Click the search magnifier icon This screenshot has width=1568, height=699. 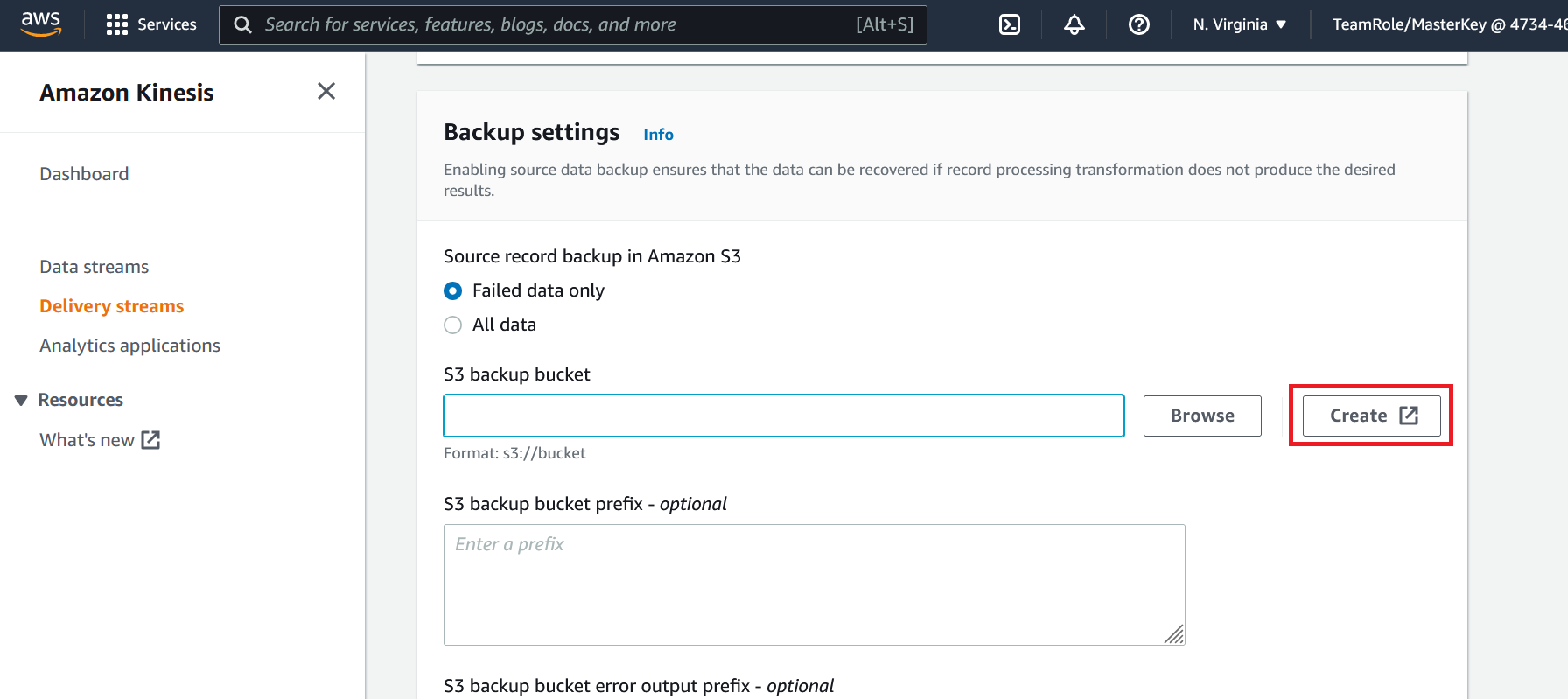click(243, 24)
